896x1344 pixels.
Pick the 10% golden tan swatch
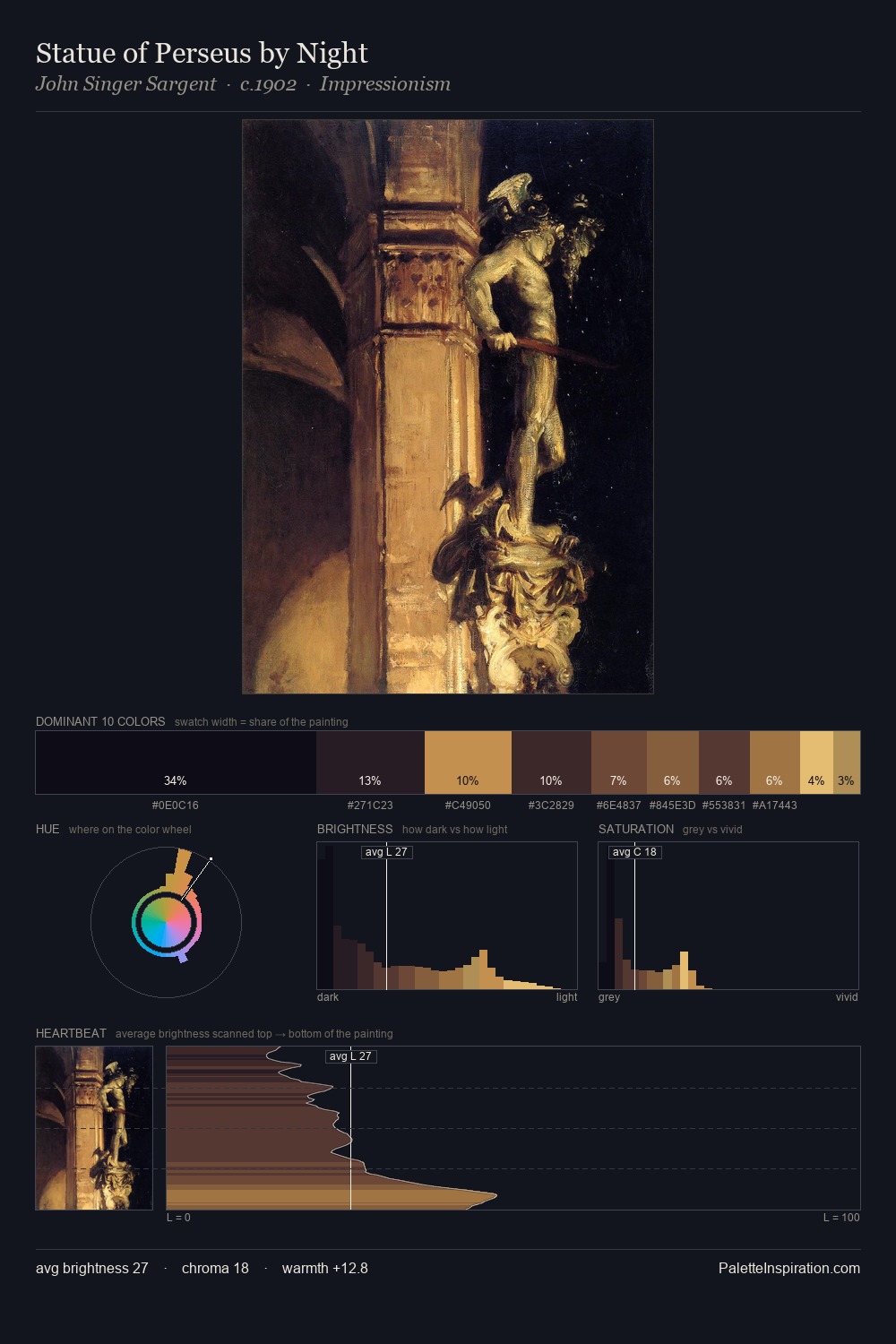(468, 762)
